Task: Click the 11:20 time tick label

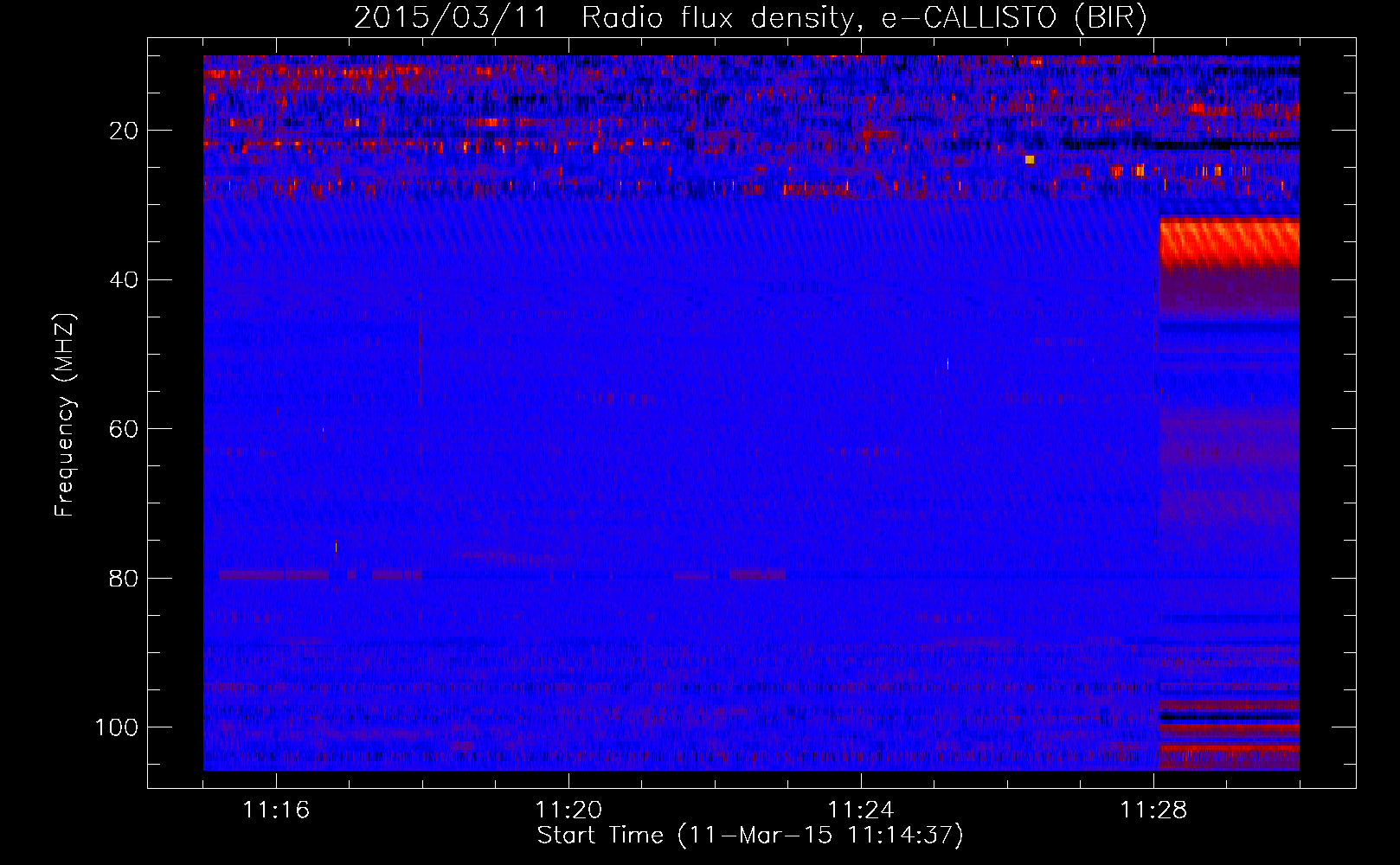Action: click(568, 810)
